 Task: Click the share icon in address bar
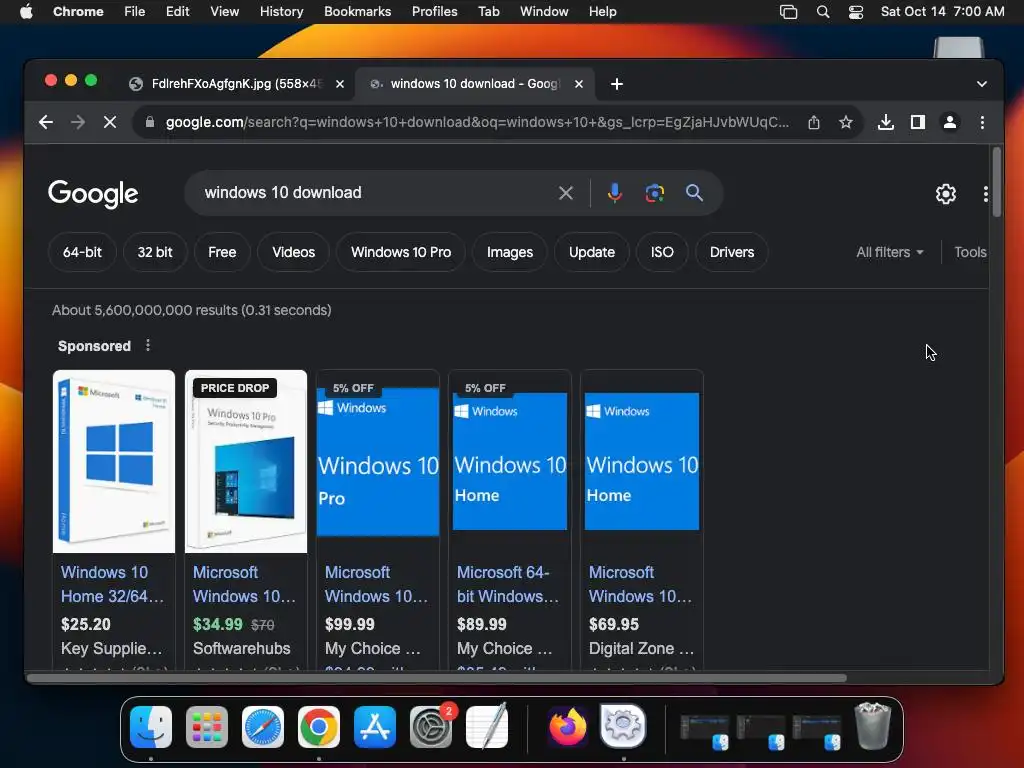click(814, 122)
